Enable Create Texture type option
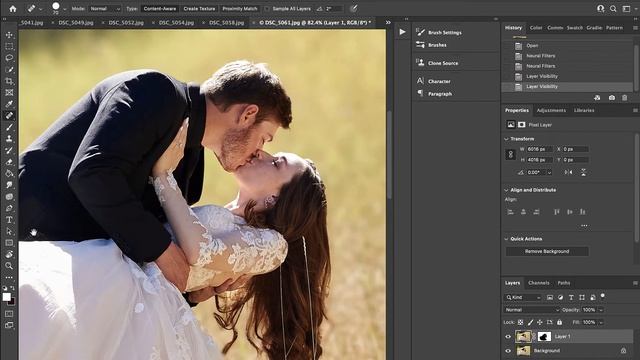The width and height of the screenshot is (640, 360). click(x=199, y=9)
